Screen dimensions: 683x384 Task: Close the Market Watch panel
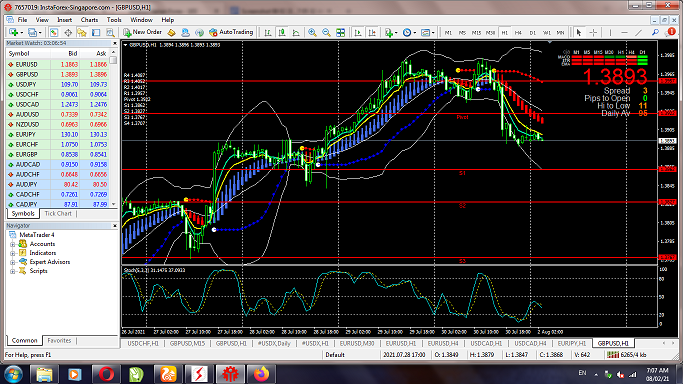(115, 43)
